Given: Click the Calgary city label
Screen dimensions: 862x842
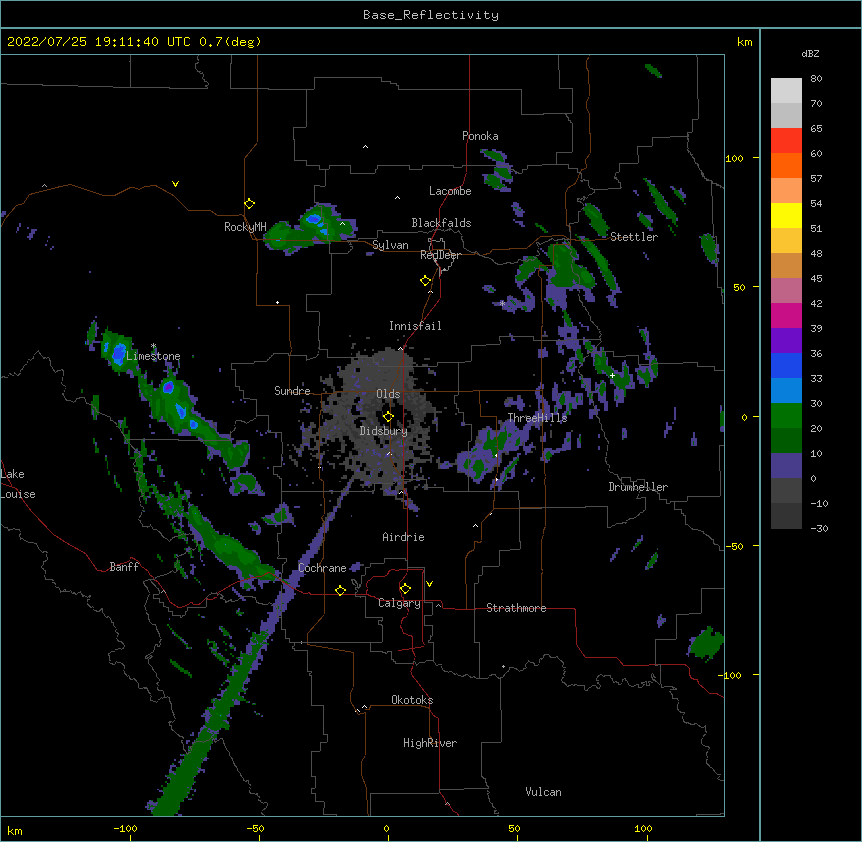Looking at the screenshot, I should click(x=400, y=603).
